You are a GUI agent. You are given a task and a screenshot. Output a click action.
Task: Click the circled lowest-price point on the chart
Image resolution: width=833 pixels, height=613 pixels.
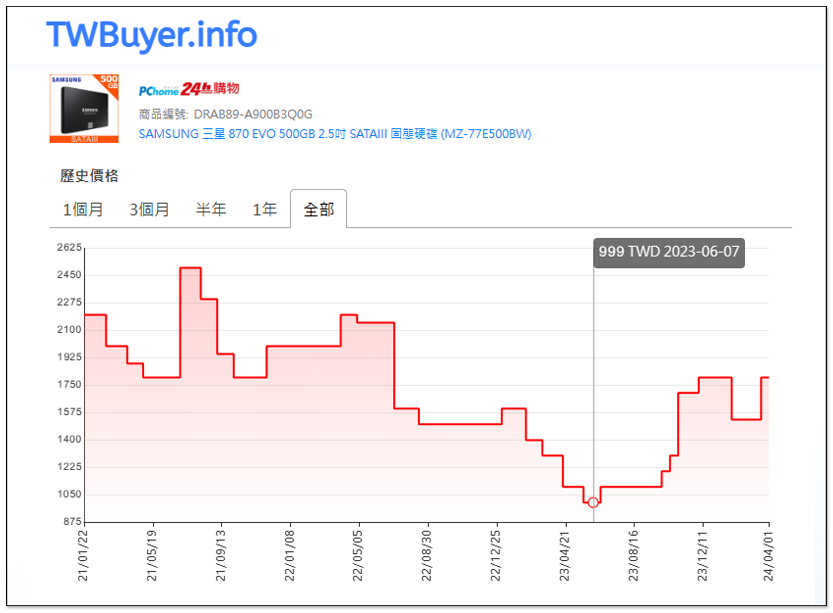point(593,502)
